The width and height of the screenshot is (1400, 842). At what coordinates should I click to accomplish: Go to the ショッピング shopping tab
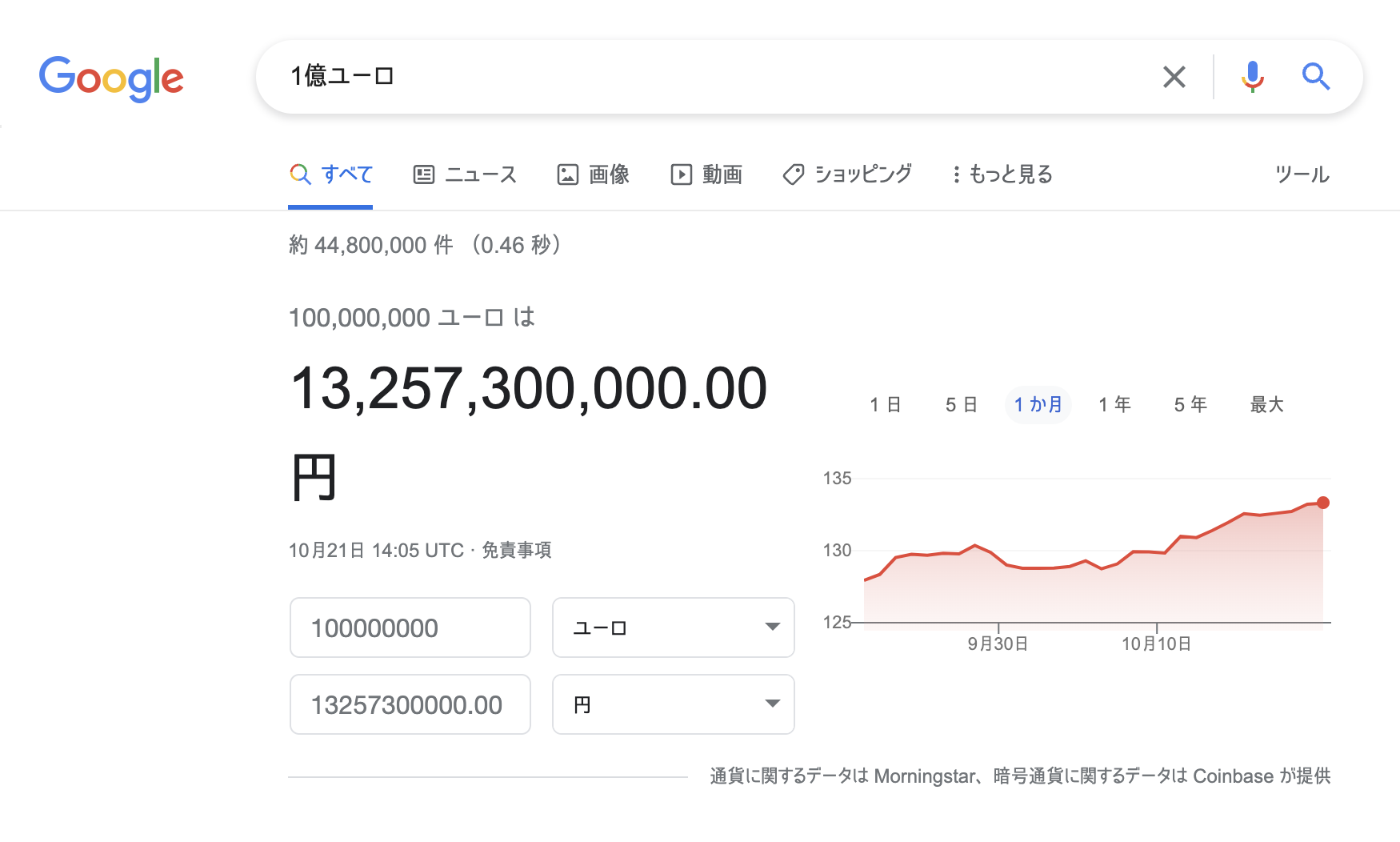point(847,174)
